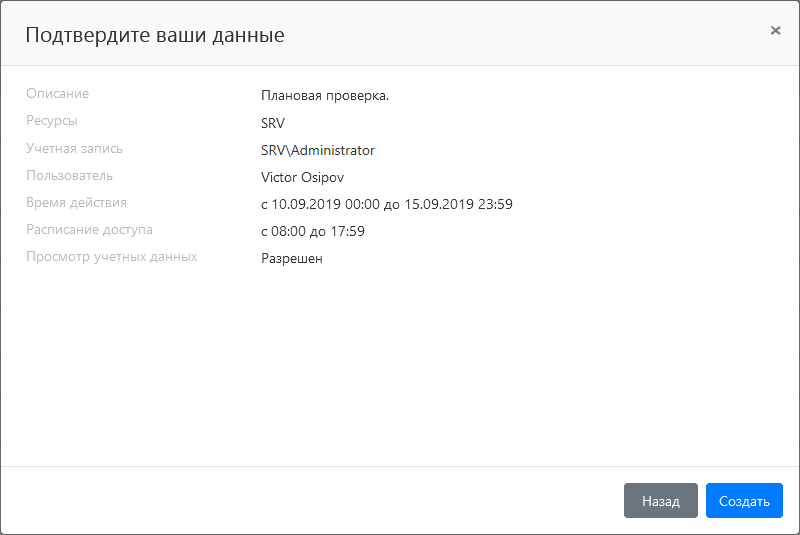Screen dimensions: 800x535
Task: Click the Просмотр учетных данных label
Action: pyautogui.click(x=111, y=256)
